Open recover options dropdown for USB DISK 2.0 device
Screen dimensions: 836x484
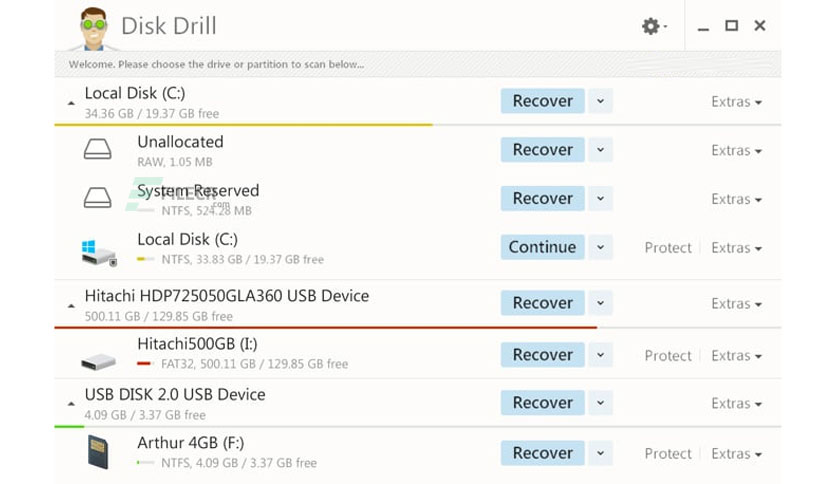tap(600, 402)
